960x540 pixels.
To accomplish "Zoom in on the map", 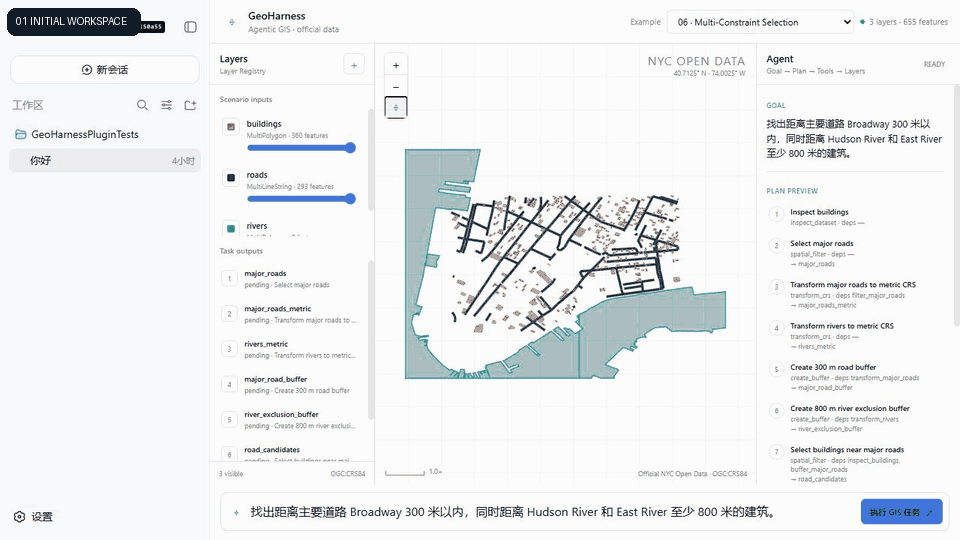I will click(396, 66).
